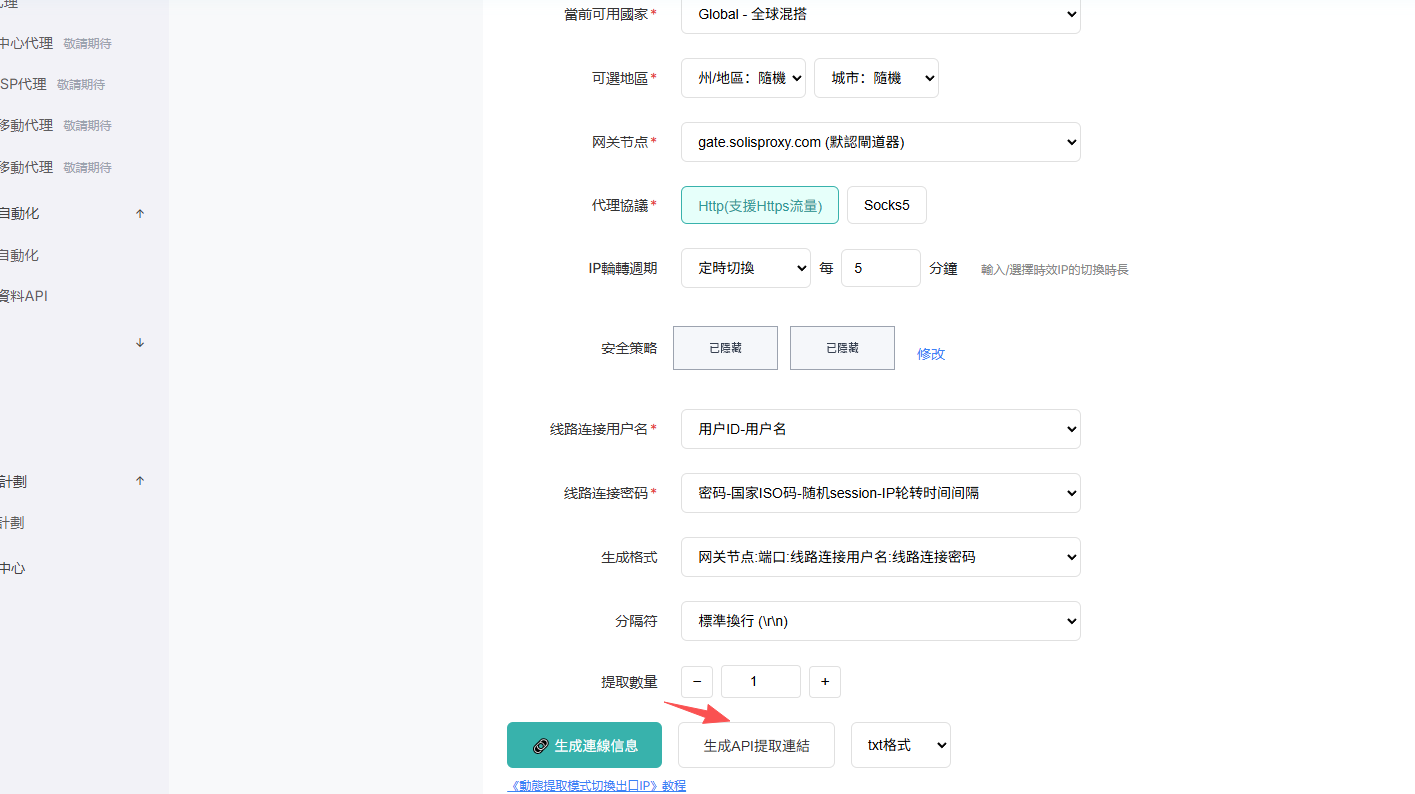Click the 輸入/選擇時效IP的切換時長 hint text
Image resolution: width=1415 pixels, height=794 pixels.
point(1055,270)
